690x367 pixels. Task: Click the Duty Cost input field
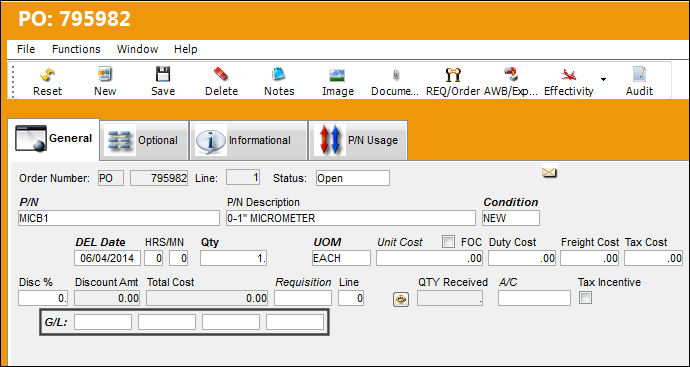pyautogui.click(x=522, y=258)
